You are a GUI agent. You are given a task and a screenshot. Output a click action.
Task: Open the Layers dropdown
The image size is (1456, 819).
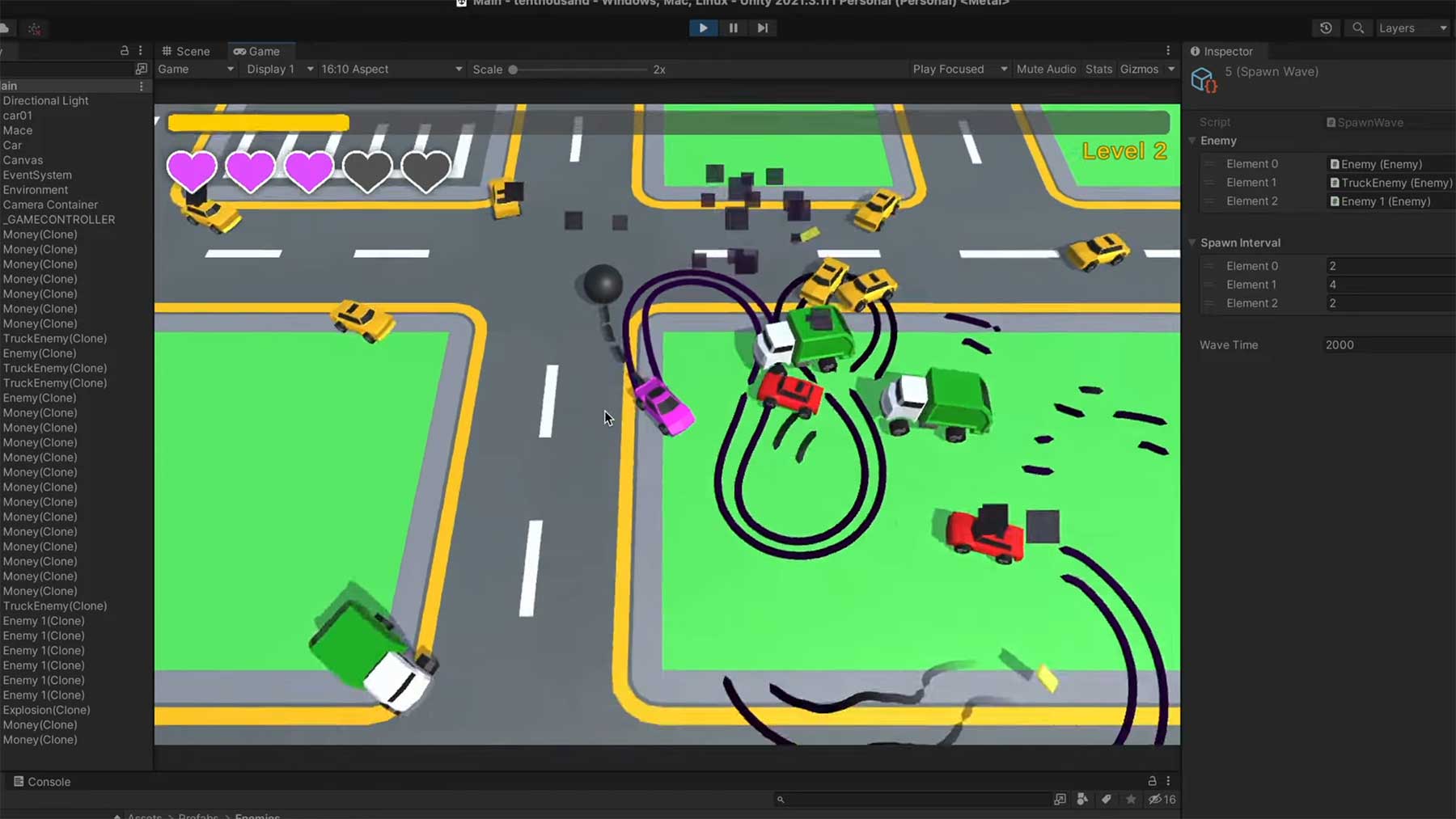point(1412,28)
